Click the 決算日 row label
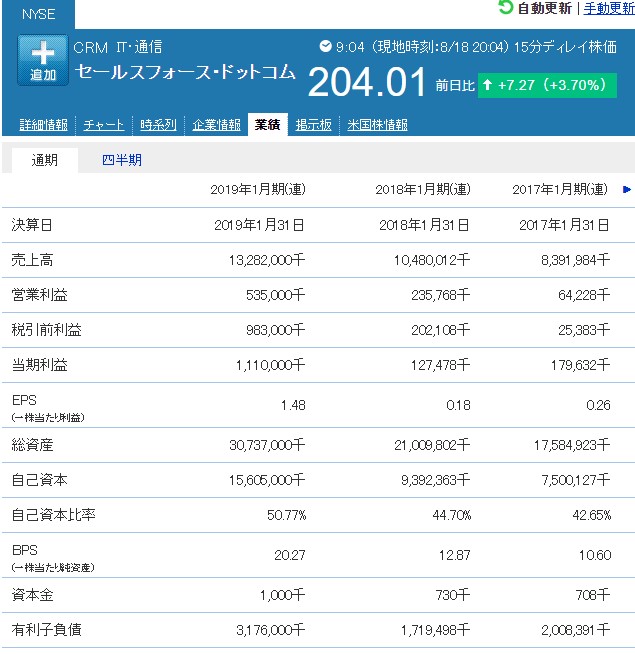The height and width of the screenshot is (654, 635). 32,225
